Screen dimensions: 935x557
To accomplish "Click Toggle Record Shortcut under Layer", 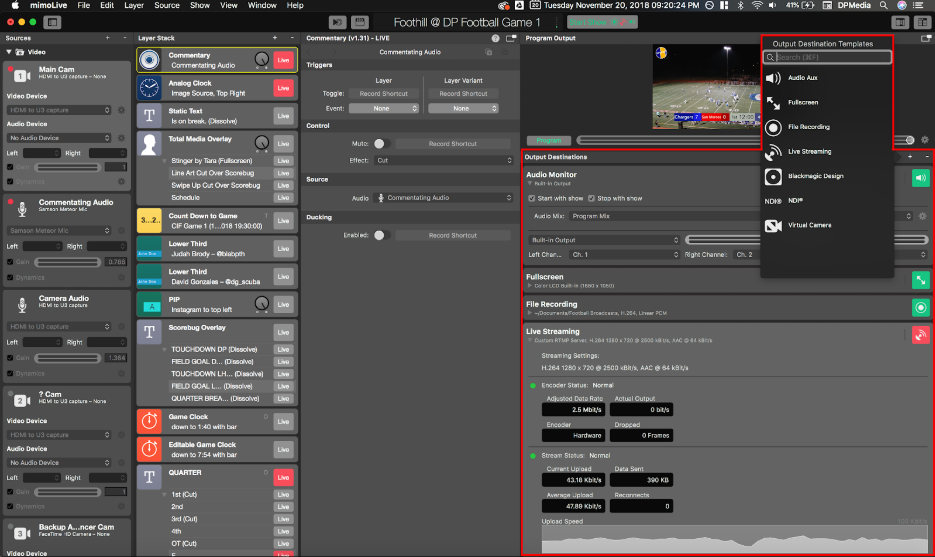I will 383,94.
